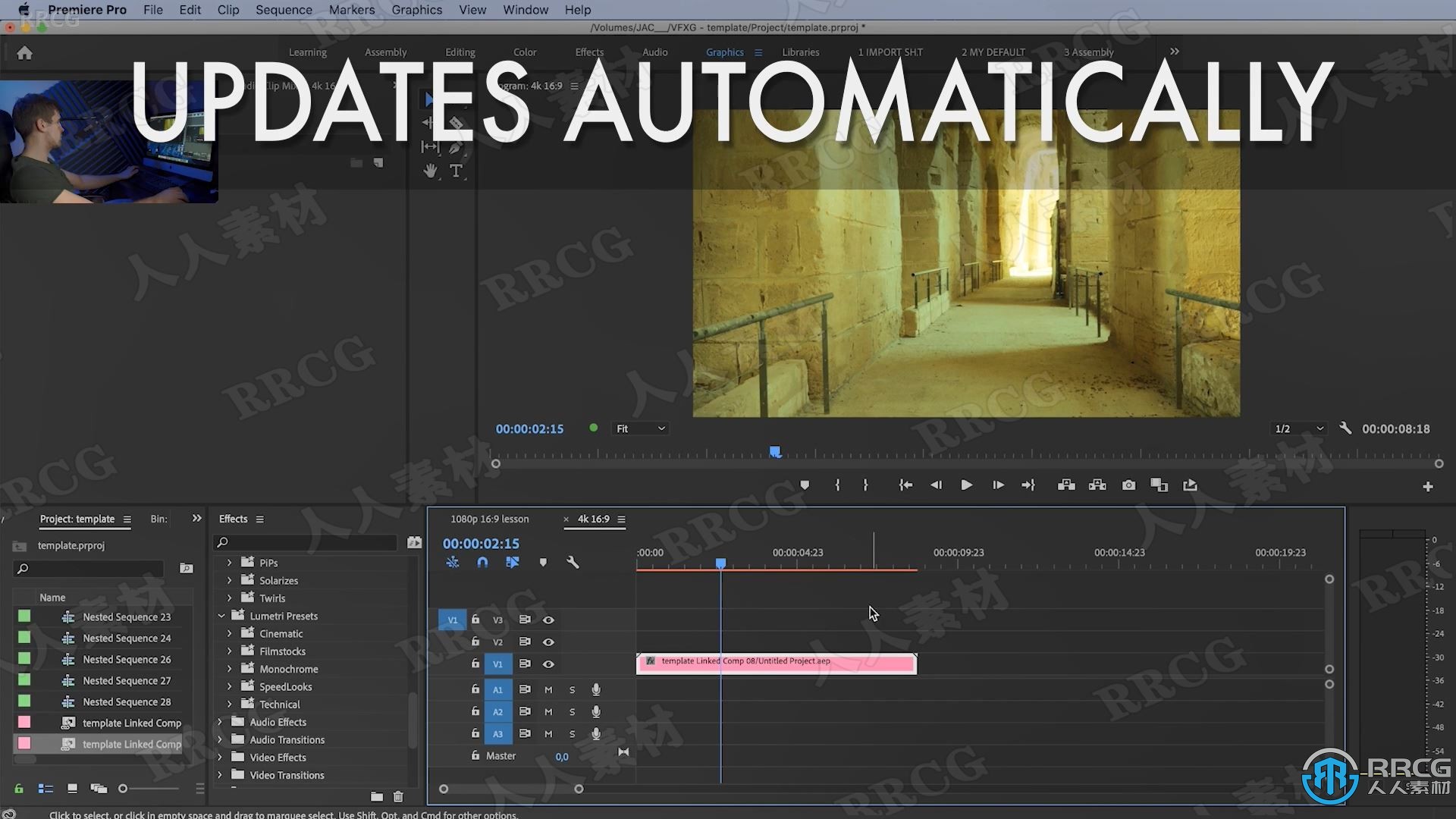The width and height of the screenshot is (1456, 819).
Task: Show more workspaces chevron
Action: (1175, 52)
